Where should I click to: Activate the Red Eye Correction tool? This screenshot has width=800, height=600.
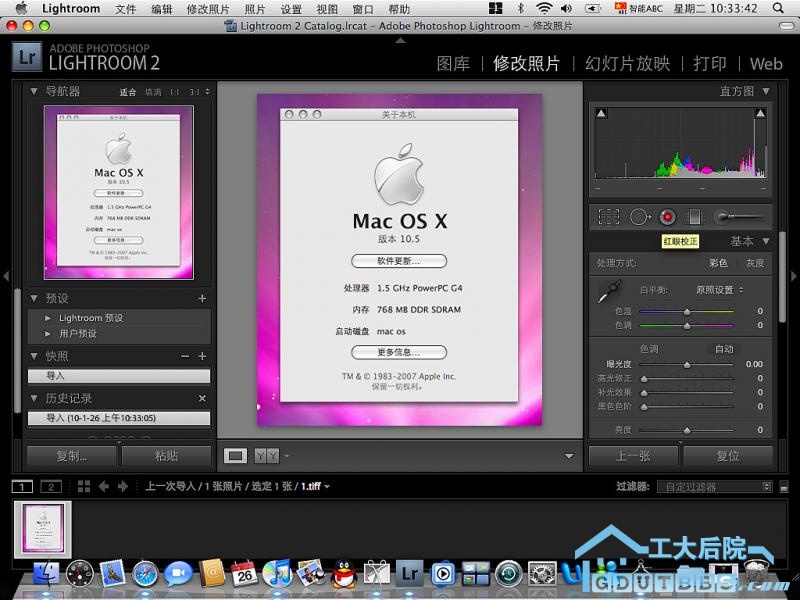pyautogui.click(x=667, y=216)
